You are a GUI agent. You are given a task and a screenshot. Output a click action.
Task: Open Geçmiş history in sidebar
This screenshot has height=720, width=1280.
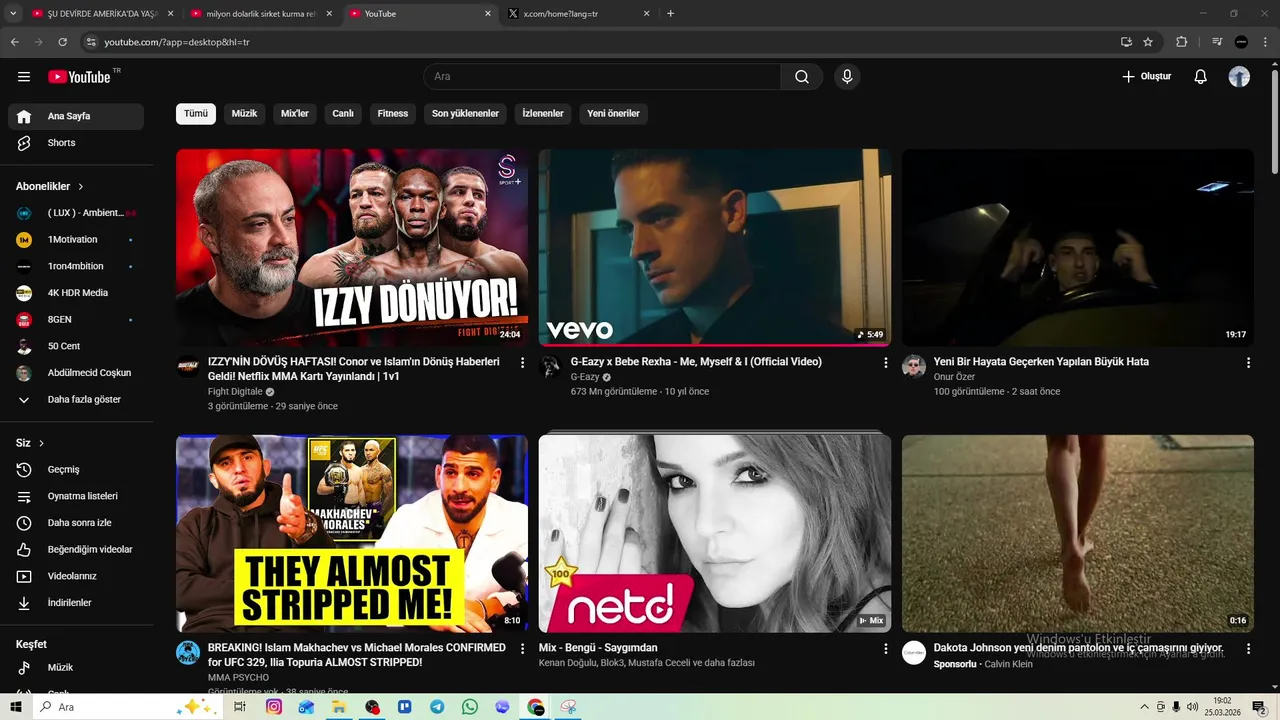coord(76,470)
